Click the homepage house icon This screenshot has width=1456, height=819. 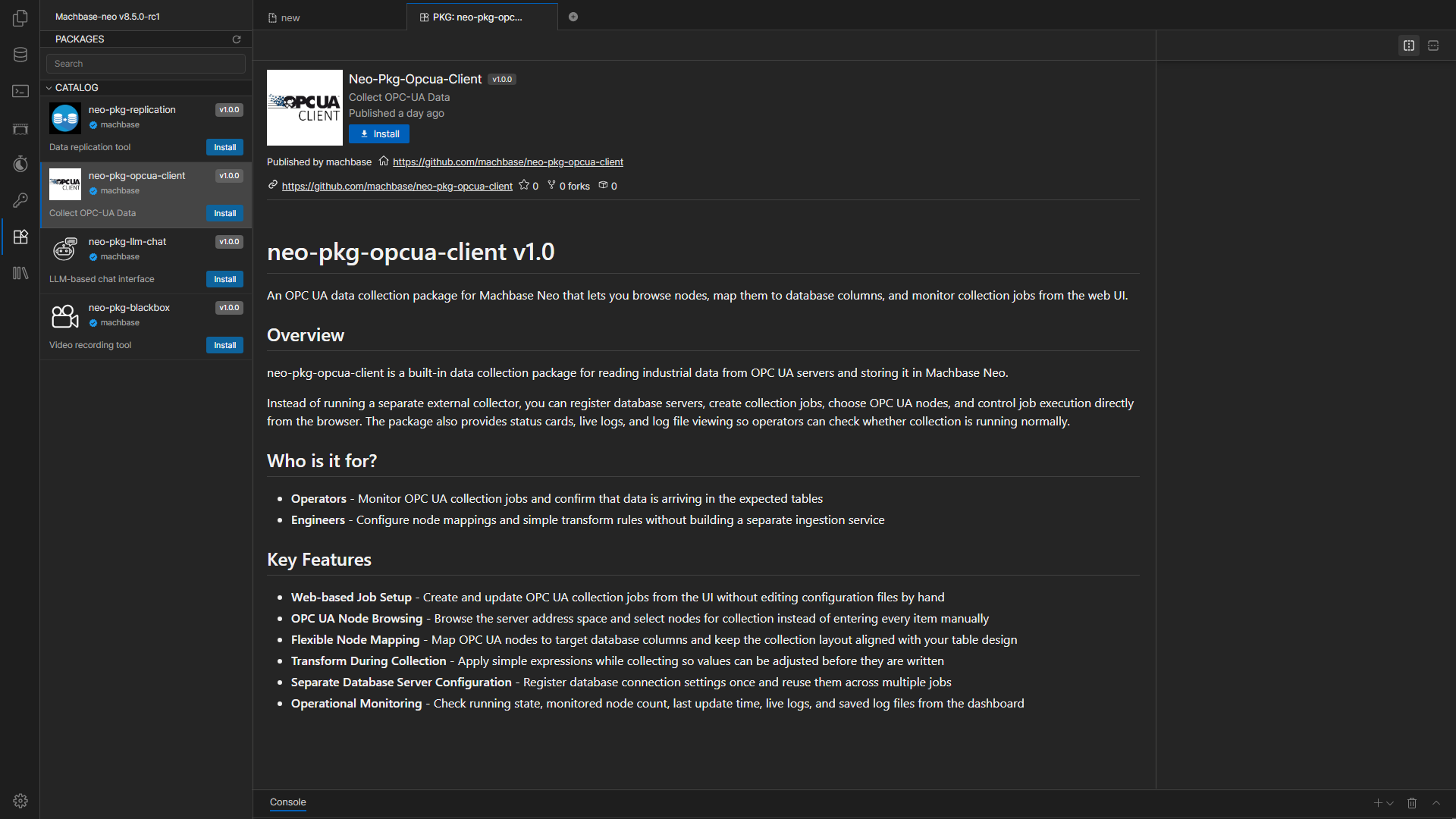(384, 161)
